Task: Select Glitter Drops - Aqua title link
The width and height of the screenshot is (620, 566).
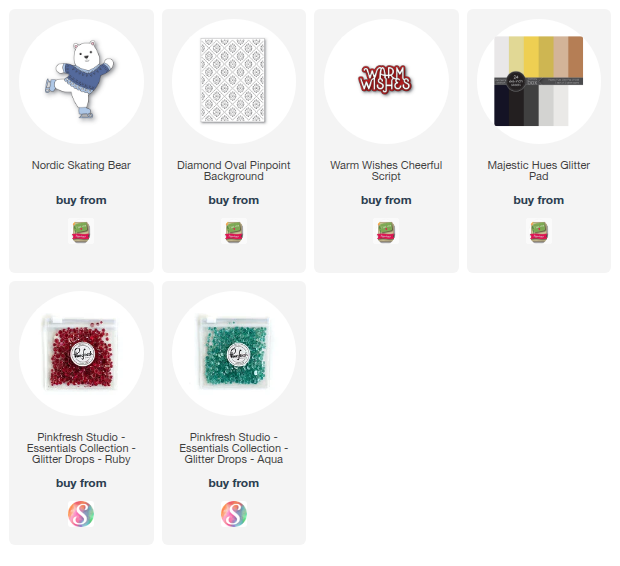Action: tap(234, 448)
